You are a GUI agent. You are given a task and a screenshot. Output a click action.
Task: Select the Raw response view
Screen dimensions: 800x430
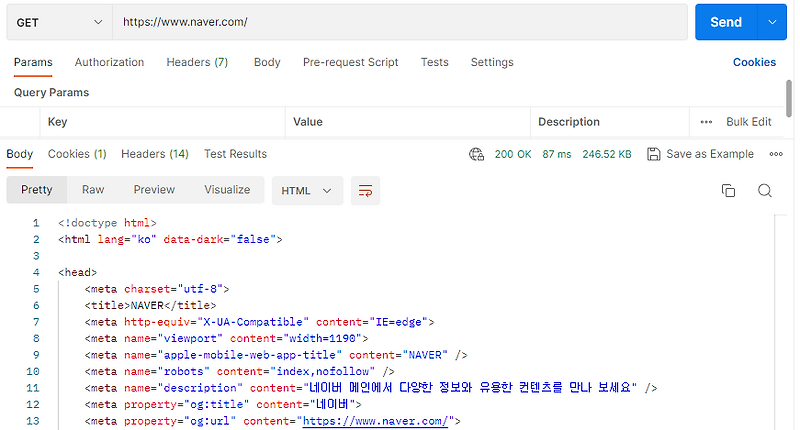[x=93, y=190]
